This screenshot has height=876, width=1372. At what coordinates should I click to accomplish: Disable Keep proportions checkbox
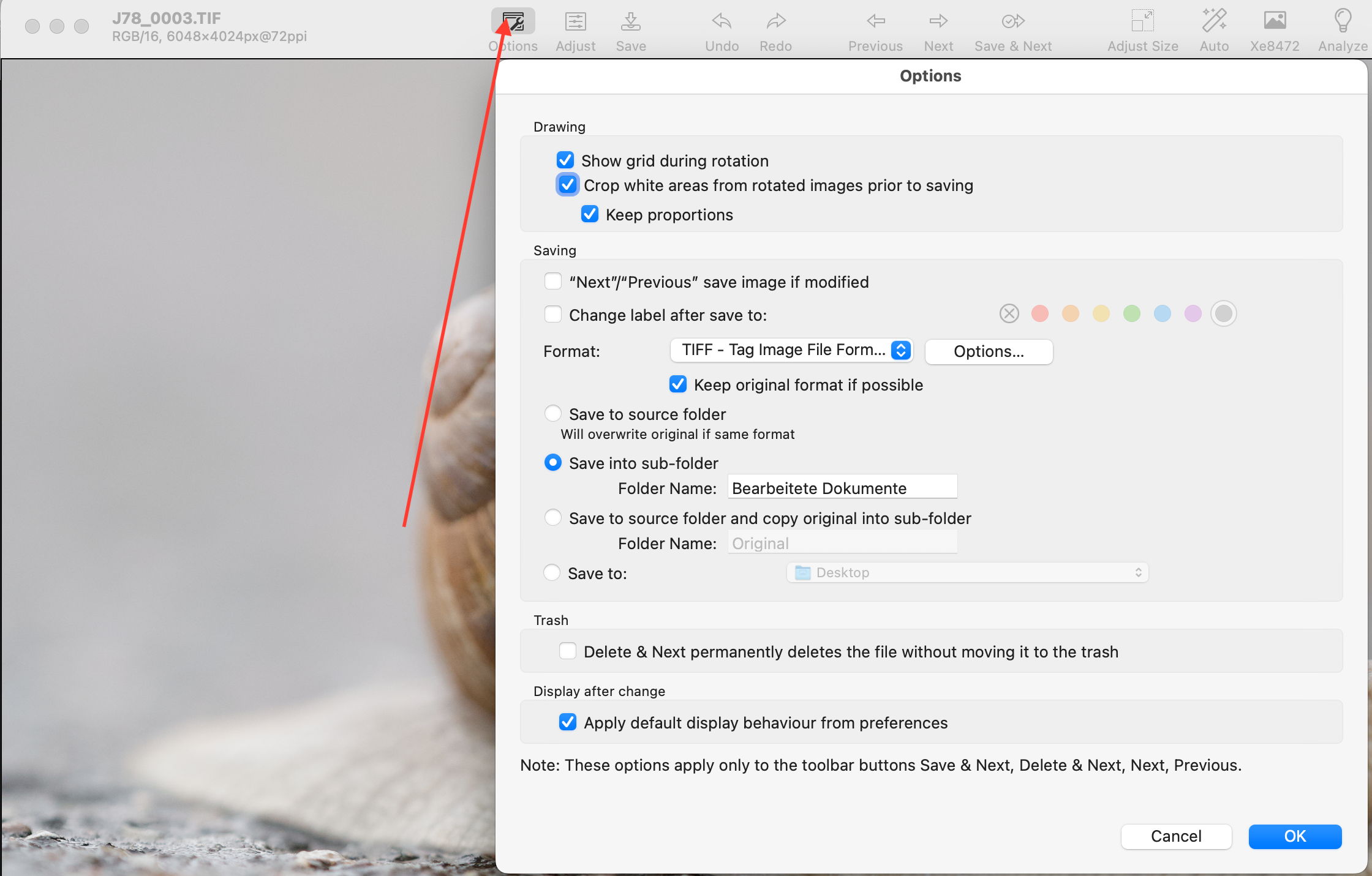[x=587, y=213]
